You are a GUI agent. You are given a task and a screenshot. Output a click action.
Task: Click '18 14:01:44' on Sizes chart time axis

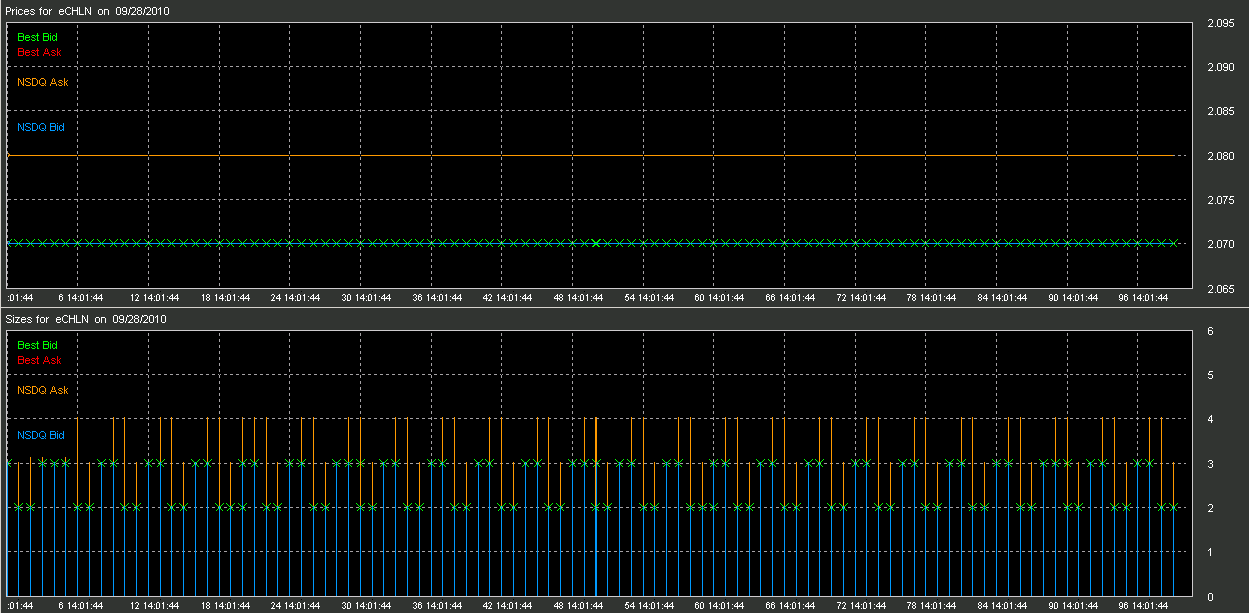[225, 606]
